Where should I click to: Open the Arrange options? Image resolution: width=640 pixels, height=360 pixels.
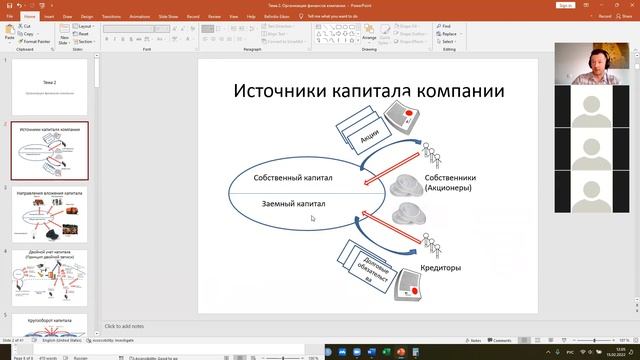pos(369,33)
